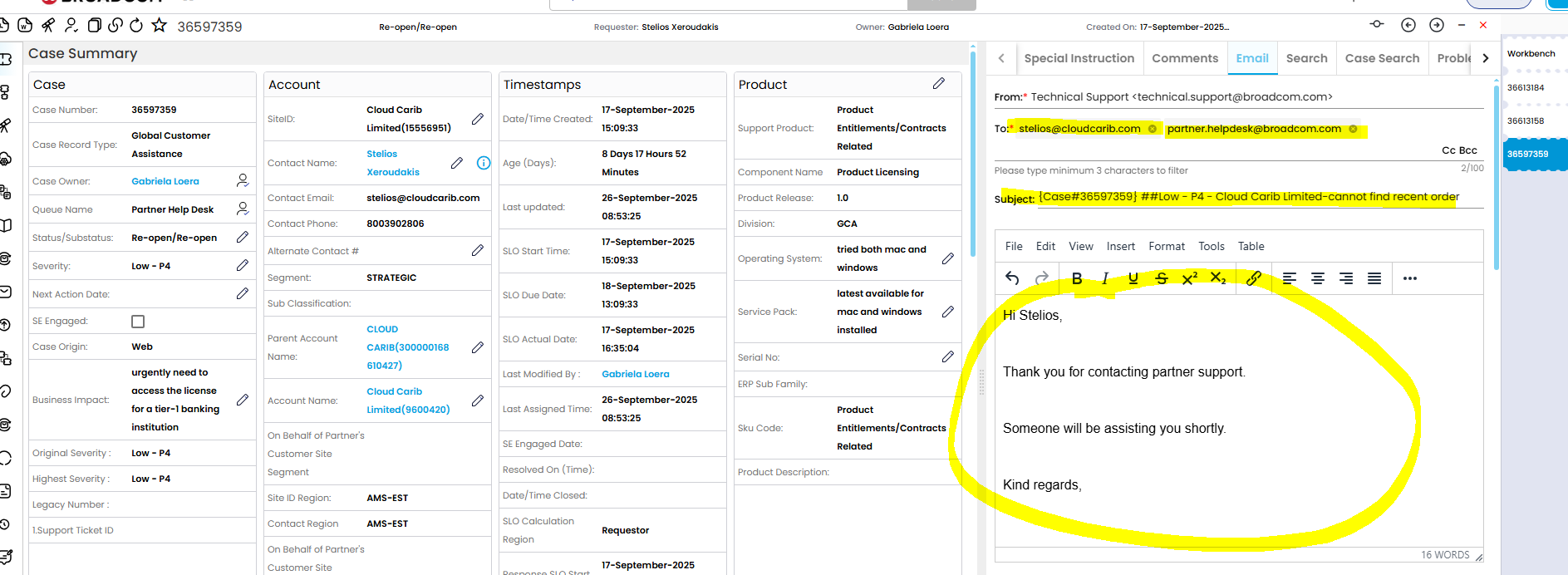The height and width of the screenshot is (575, 1568).
Task: Toggle bold formatting in email
Action: pos(1077,278)
